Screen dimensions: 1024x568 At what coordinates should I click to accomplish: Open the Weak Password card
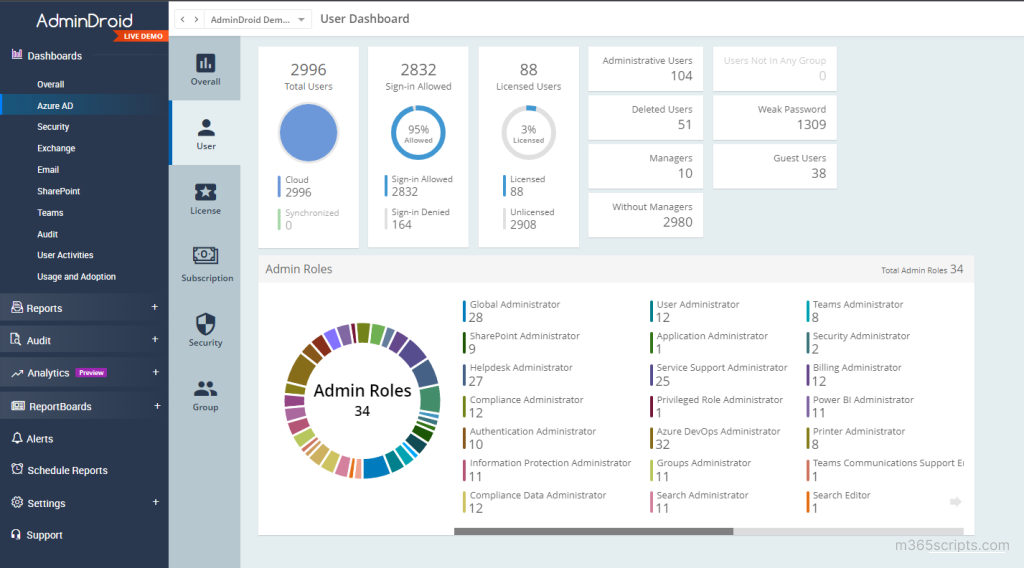[x=775, y=118]
